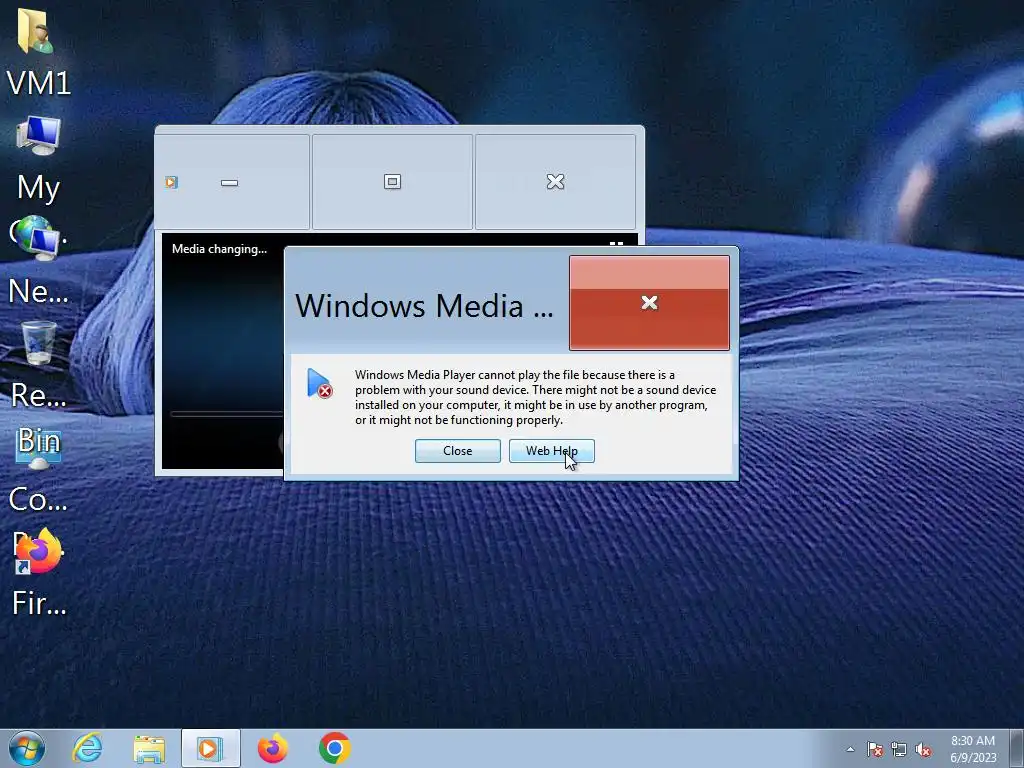The image size is (1024, 768).
Task: Click the muted volume tray icon
Action: click(923, 749)
